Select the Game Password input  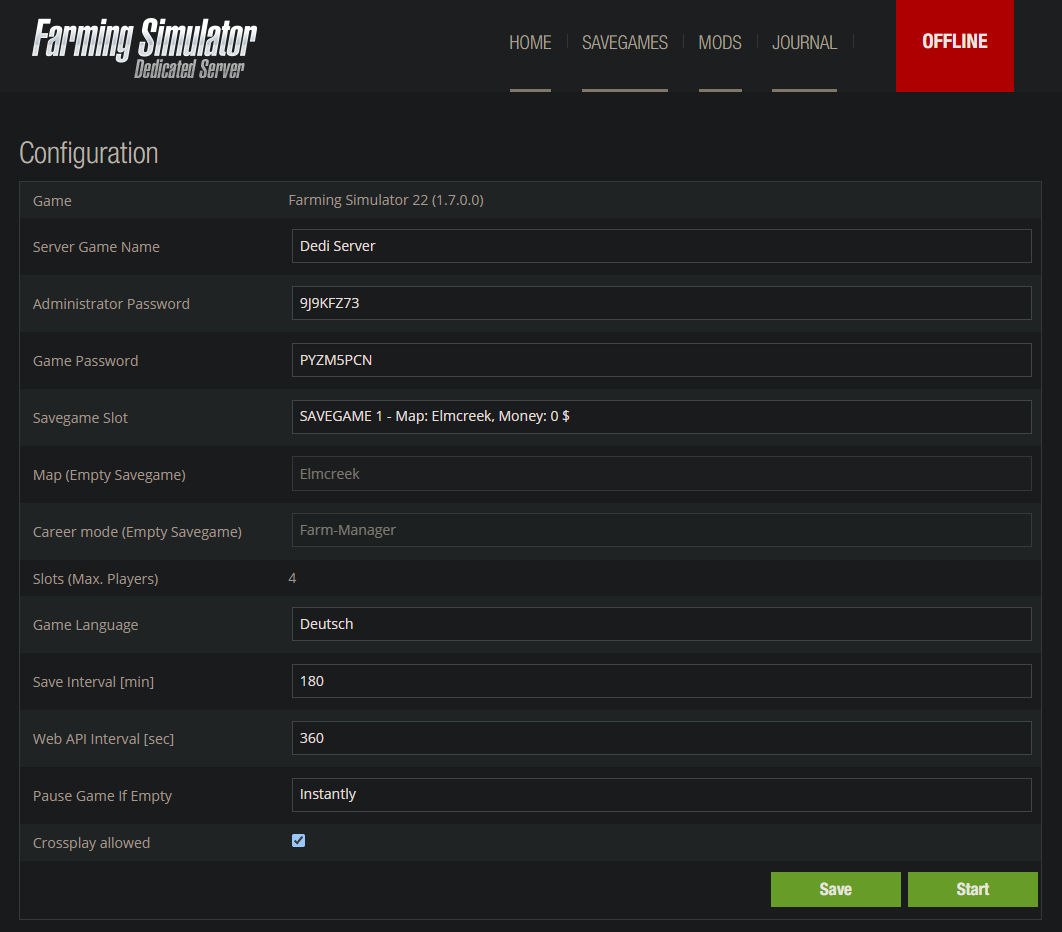point(661,360)
